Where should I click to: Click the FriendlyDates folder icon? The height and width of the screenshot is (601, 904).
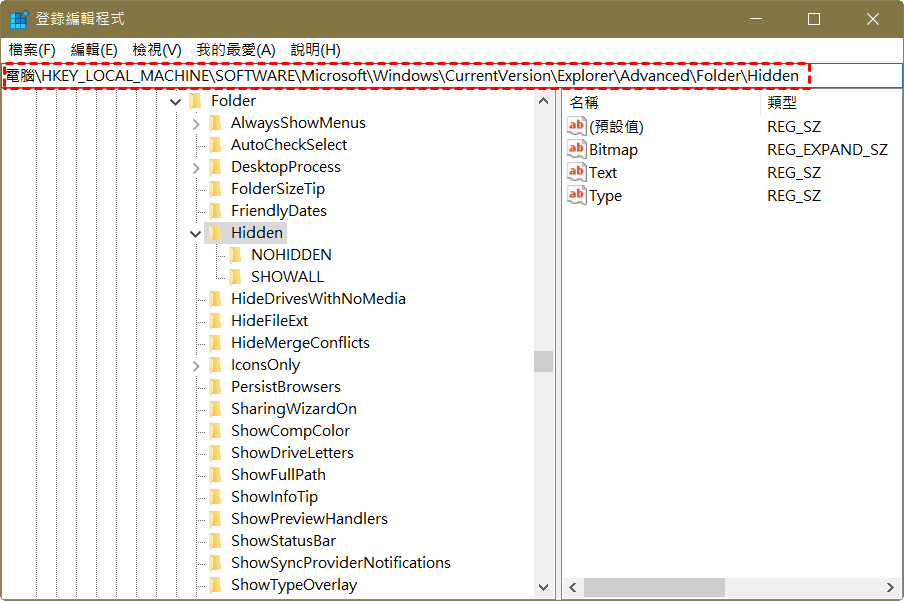tap(216, 211)
